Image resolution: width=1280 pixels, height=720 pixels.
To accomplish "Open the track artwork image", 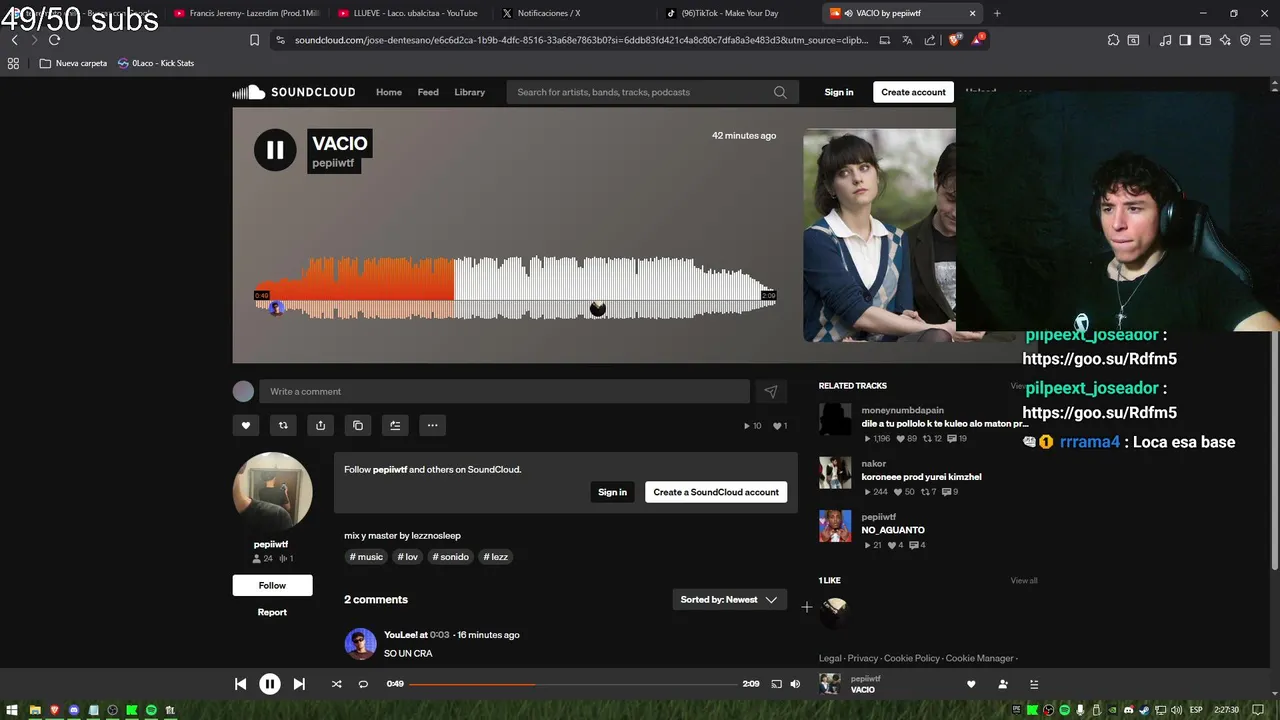I will pos(879,235).
